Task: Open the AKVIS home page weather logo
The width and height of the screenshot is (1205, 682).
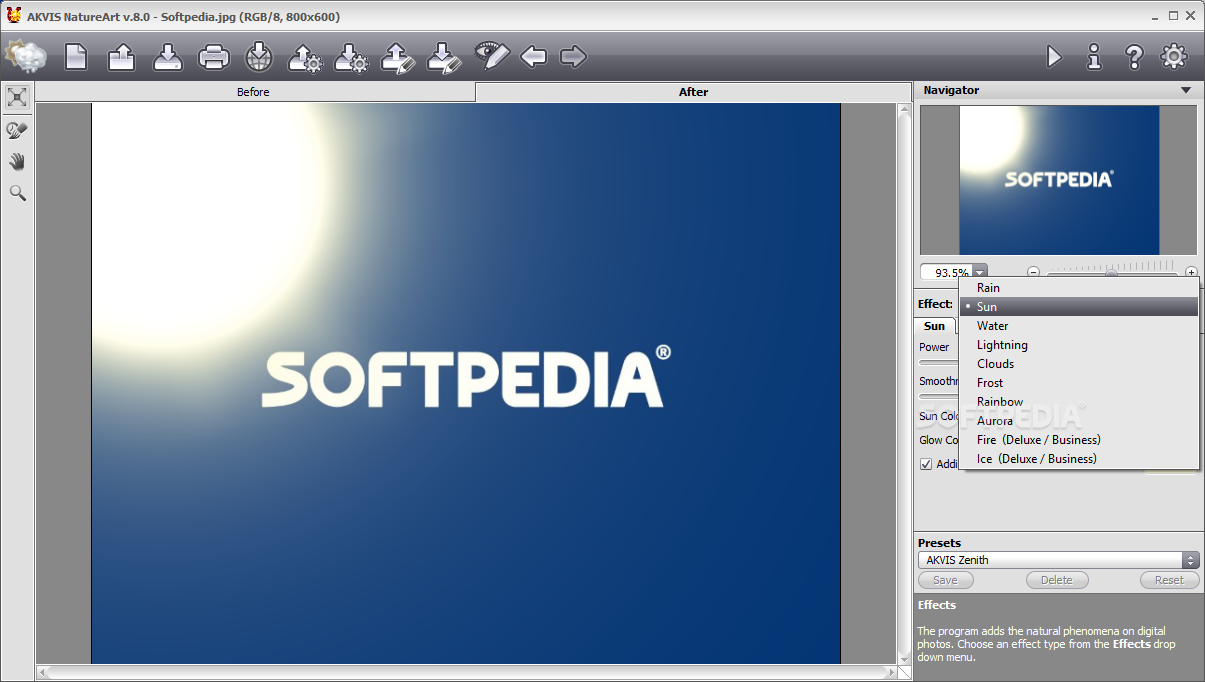Action: coord(25,56)
